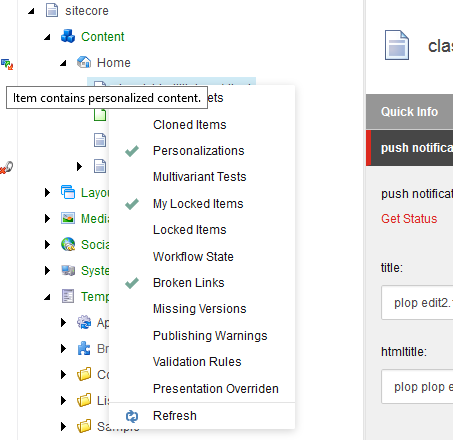The width and height of the screenshot is (453, 440).
Task: Click into the title input field
Action: pyautogui.click(x=417, y=303)
